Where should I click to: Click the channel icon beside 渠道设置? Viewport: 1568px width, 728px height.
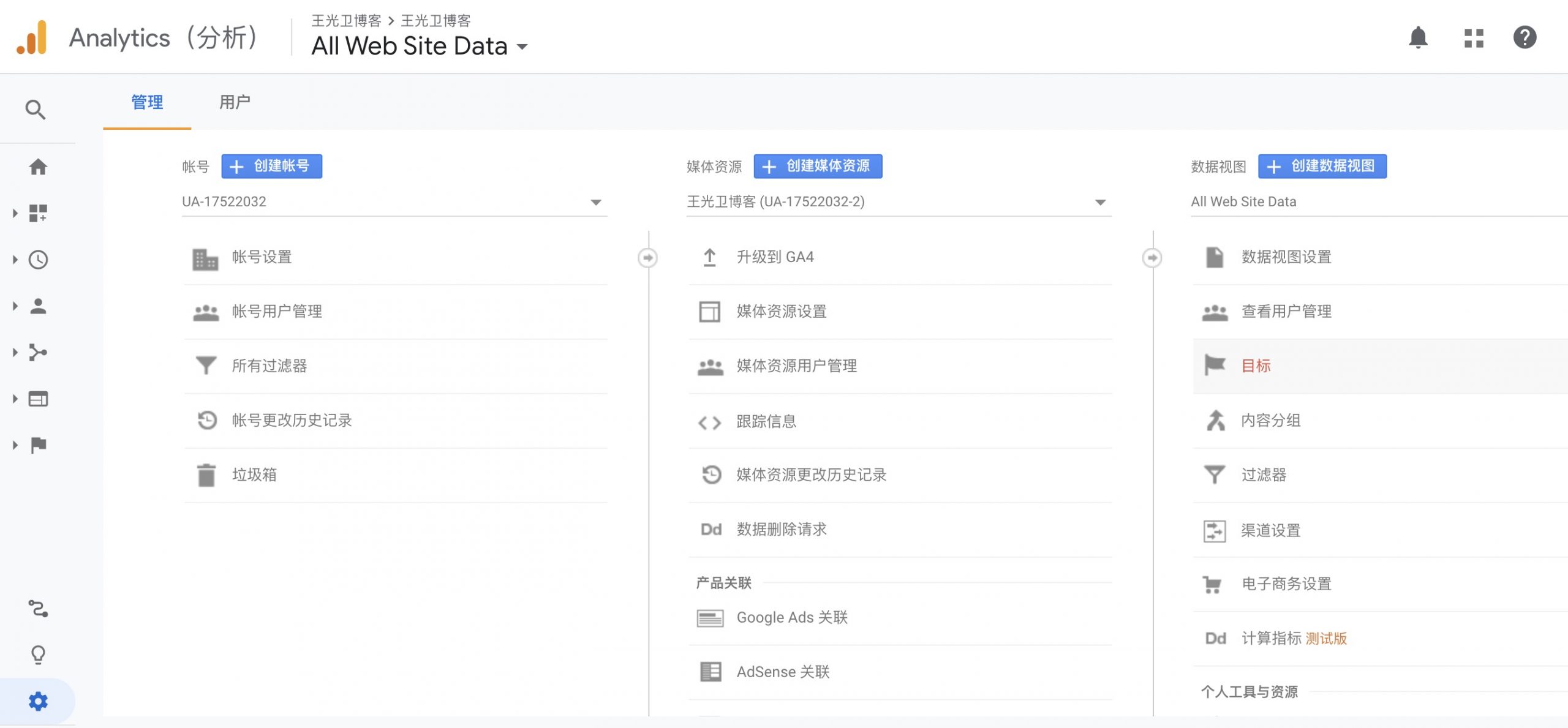(x=1214, y=531)
